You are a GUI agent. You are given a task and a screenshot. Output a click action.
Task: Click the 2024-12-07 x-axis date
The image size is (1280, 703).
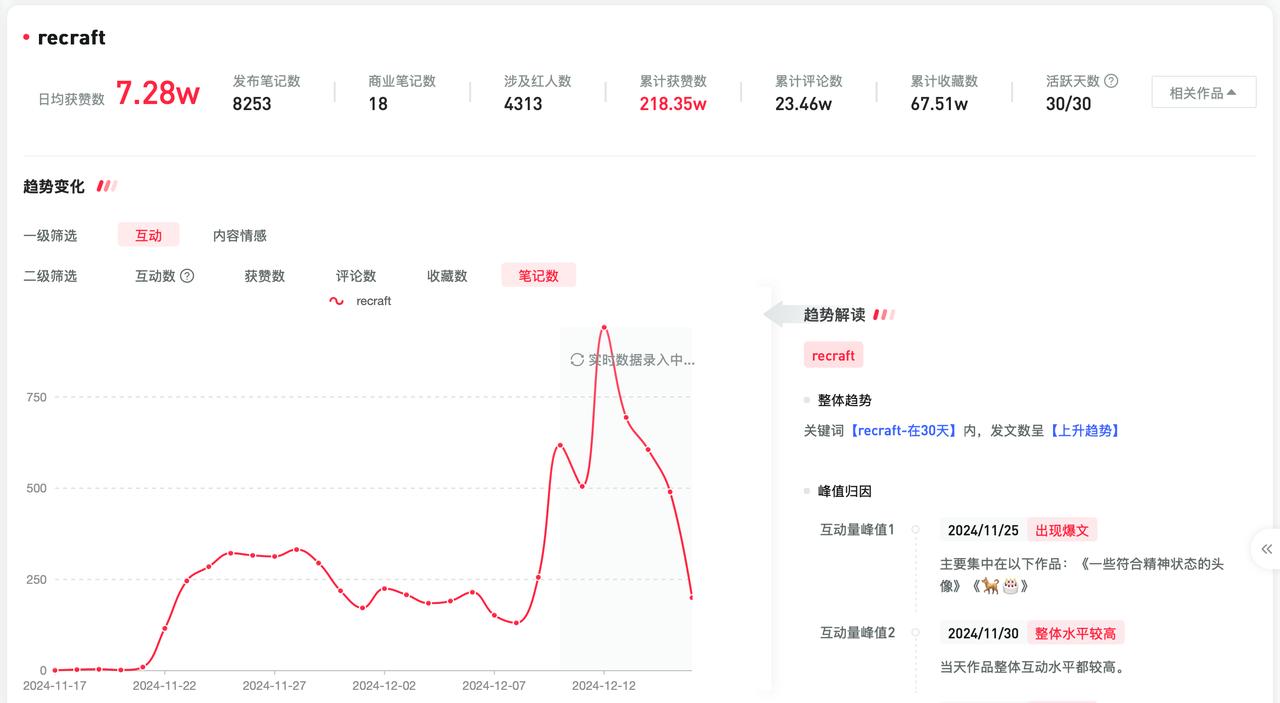click(494, 686)
